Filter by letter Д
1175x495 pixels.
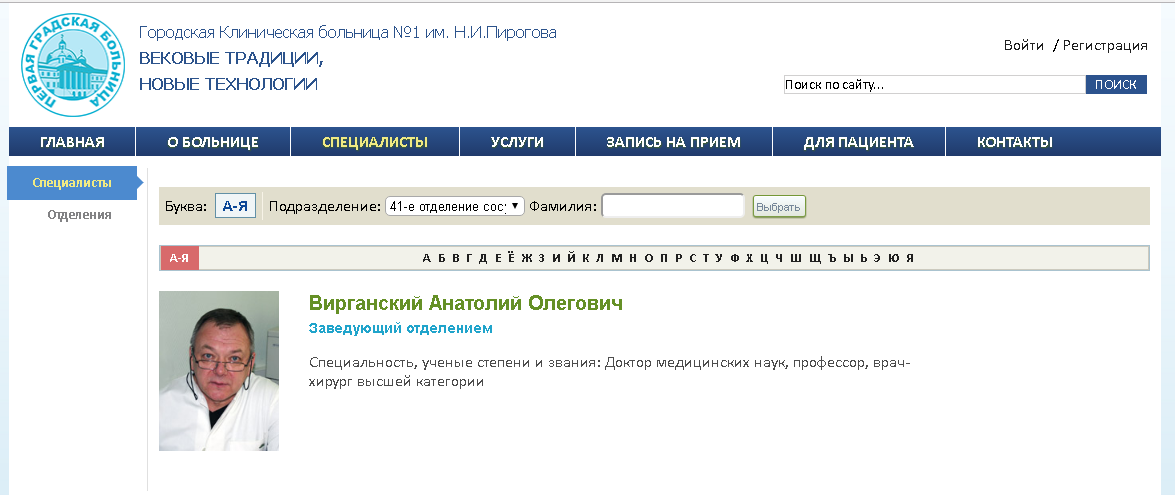click(483, 258)
